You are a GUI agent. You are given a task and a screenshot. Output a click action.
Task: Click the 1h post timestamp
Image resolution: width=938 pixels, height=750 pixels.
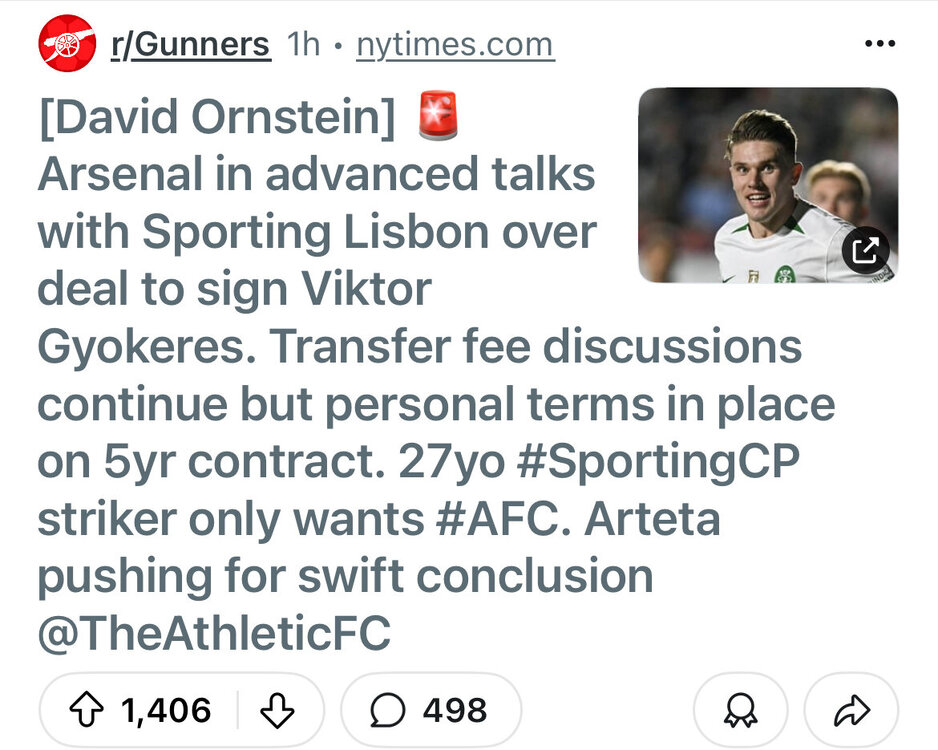click(303, 45)
